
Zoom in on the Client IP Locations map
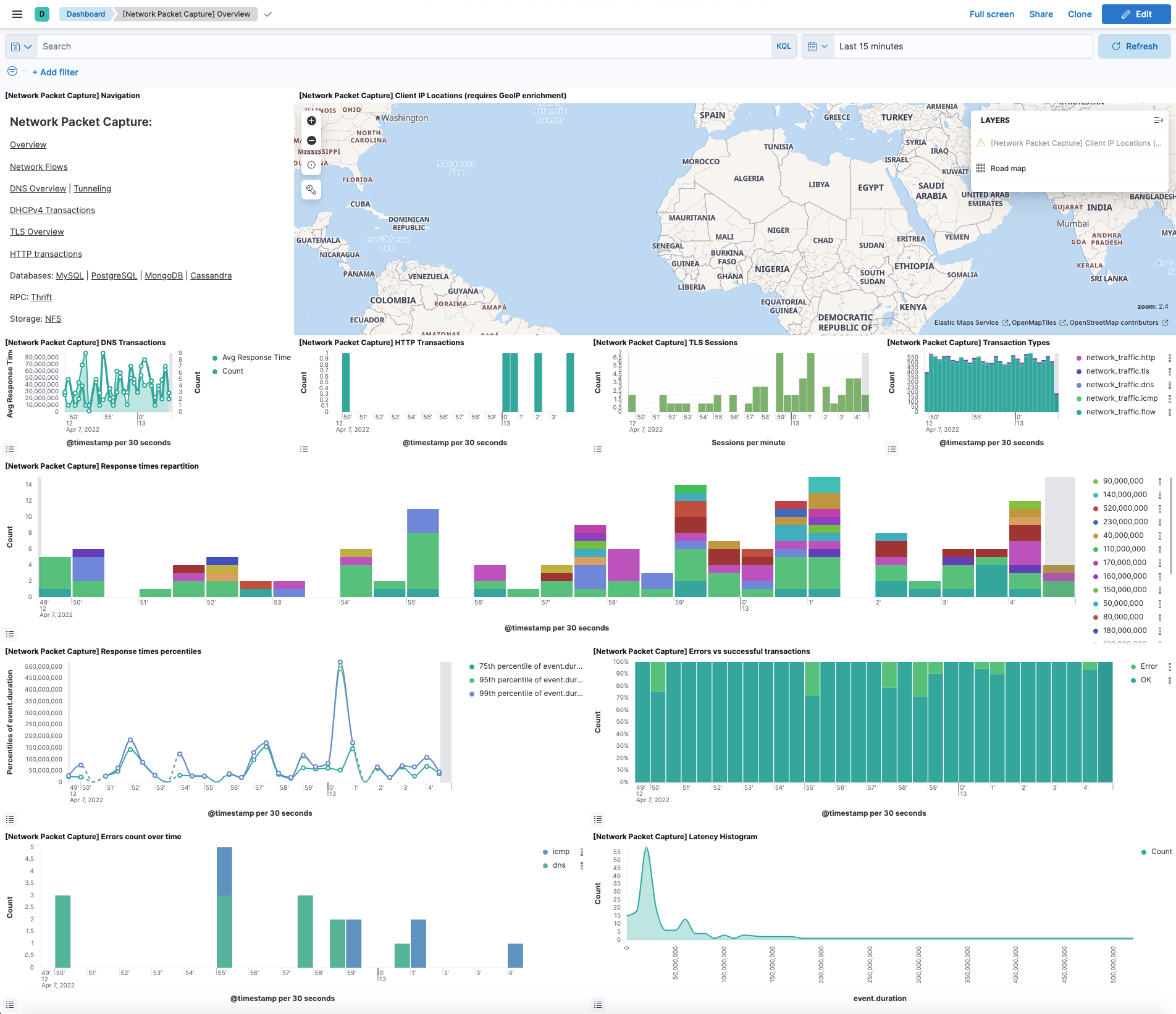click(x=311, y=121)
